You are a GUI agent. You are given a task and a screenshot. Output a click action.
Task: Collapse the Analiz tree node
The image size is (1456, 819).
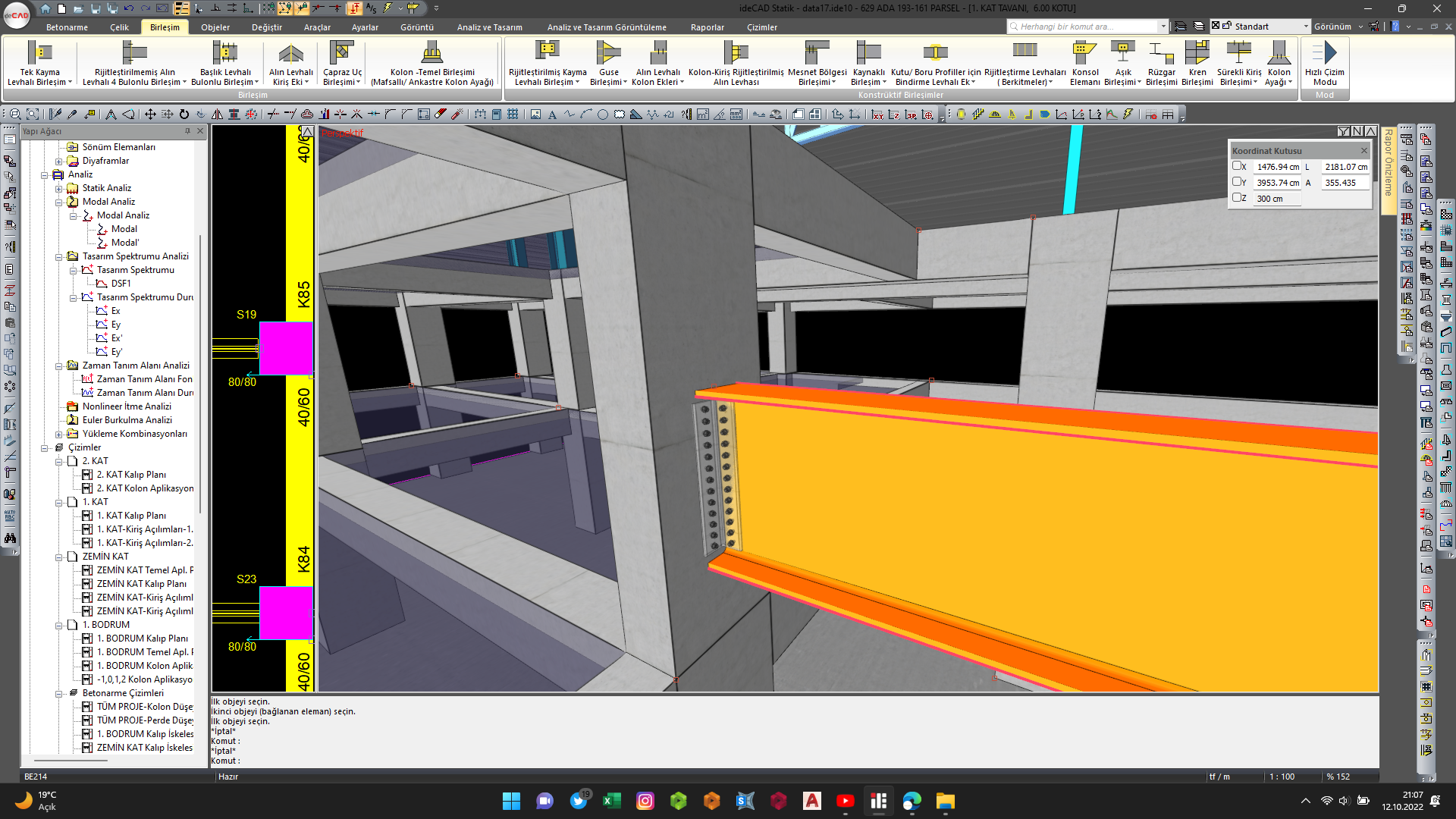(44, 175)
